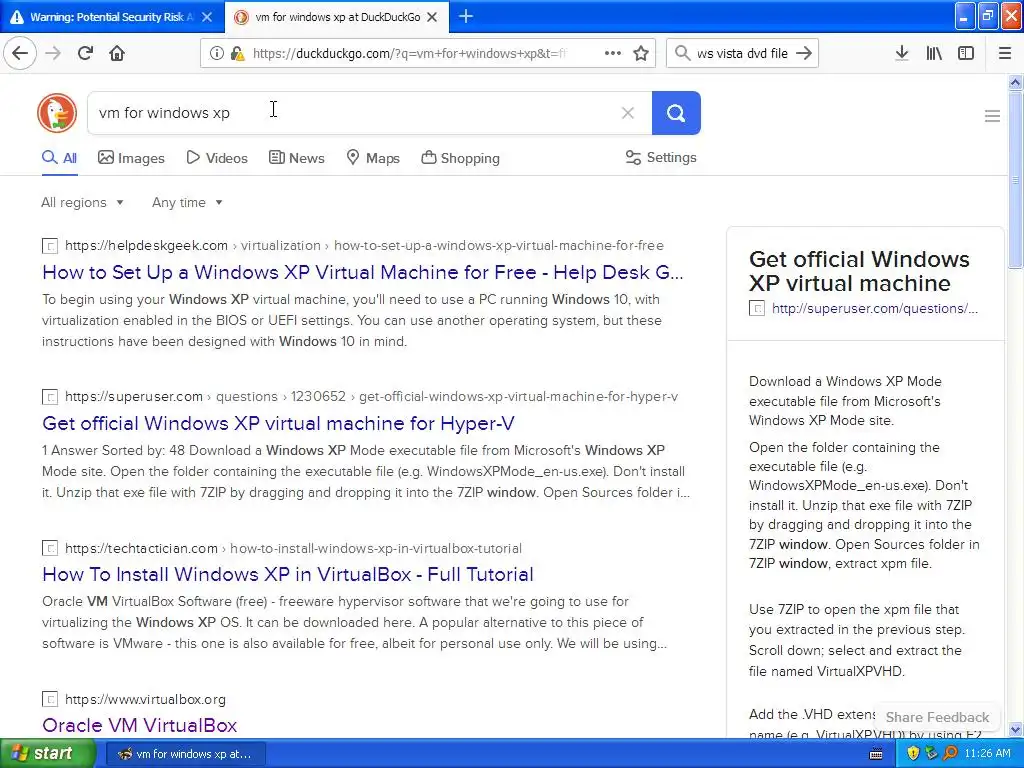This screenshot has height=768, width=1024.
Task: Go back to the previous page
Action: (20, 53)
